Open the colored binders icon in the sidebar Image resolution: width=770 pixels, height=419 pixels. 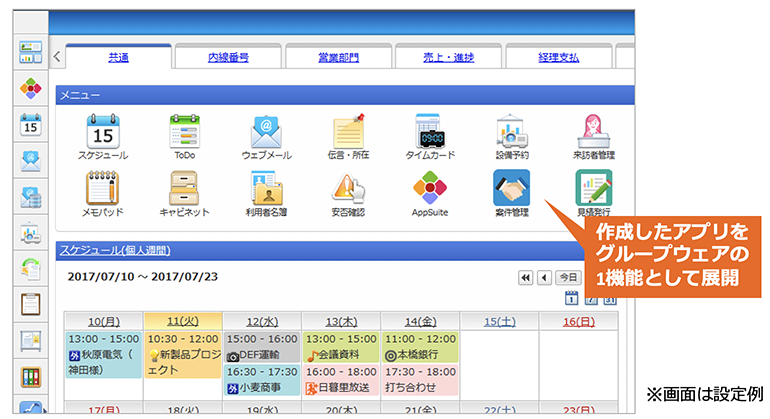(x=30, y=377)
